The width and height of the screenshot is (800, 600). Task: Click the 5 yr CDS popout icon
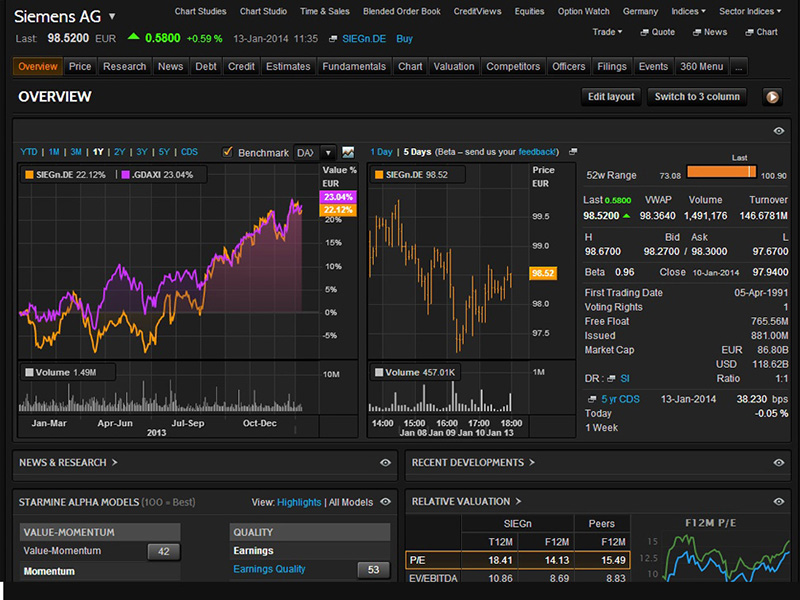[x=590, y=399]
